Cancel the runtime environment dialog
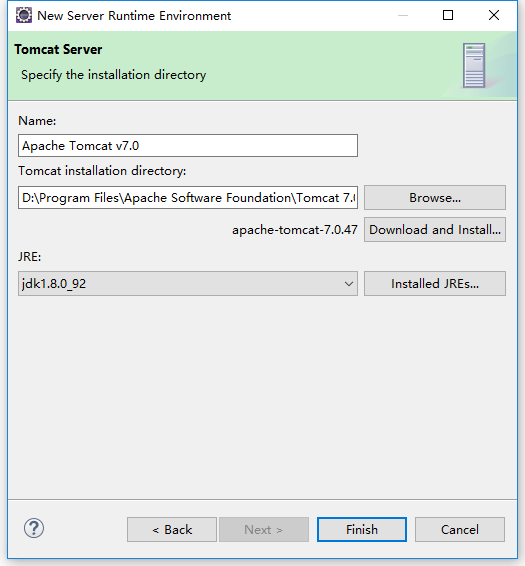The width and height of the screenshot is (525, 566). coord(460,530)
